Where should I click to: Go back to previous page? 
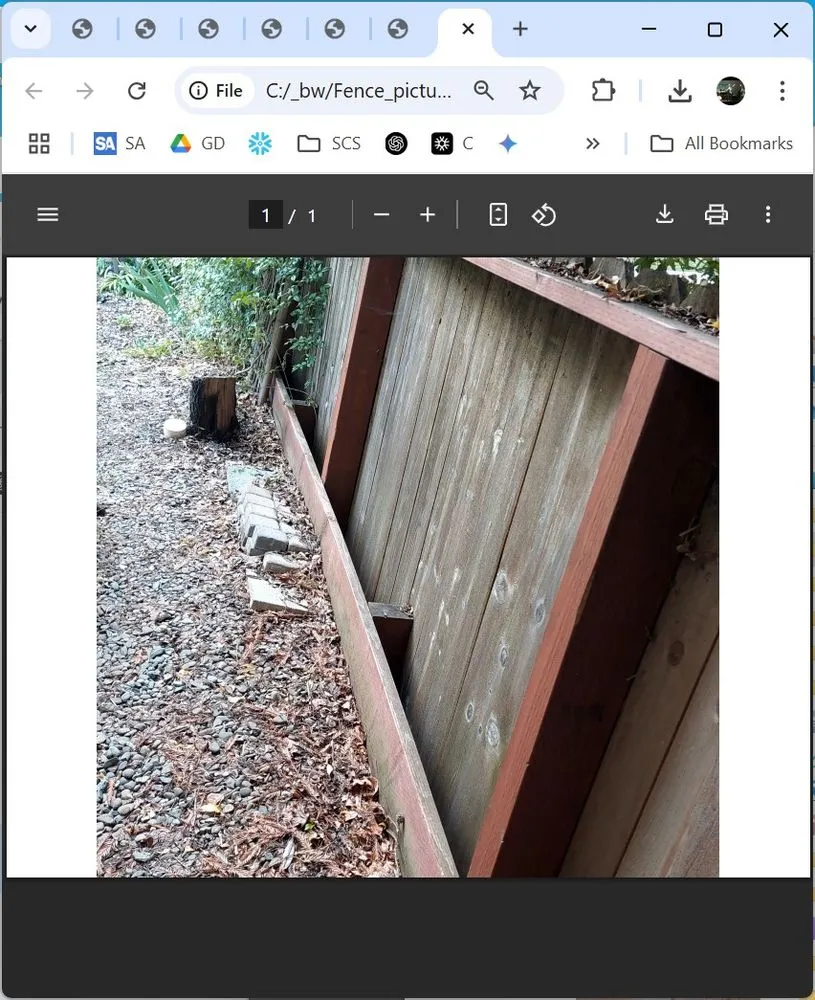click(x=33, y=91)
